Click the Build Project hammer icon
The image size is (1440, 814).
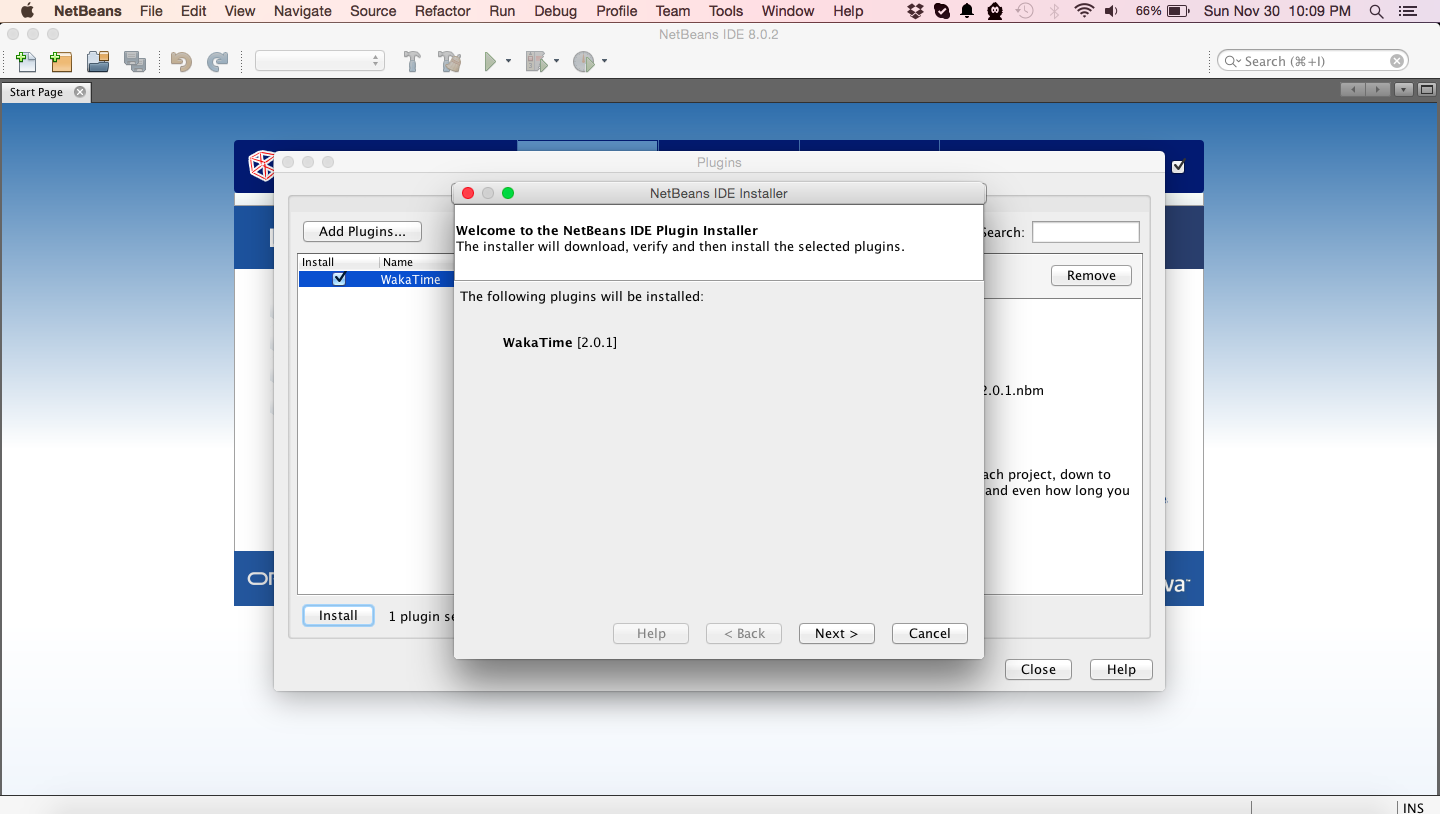(412, 62)
